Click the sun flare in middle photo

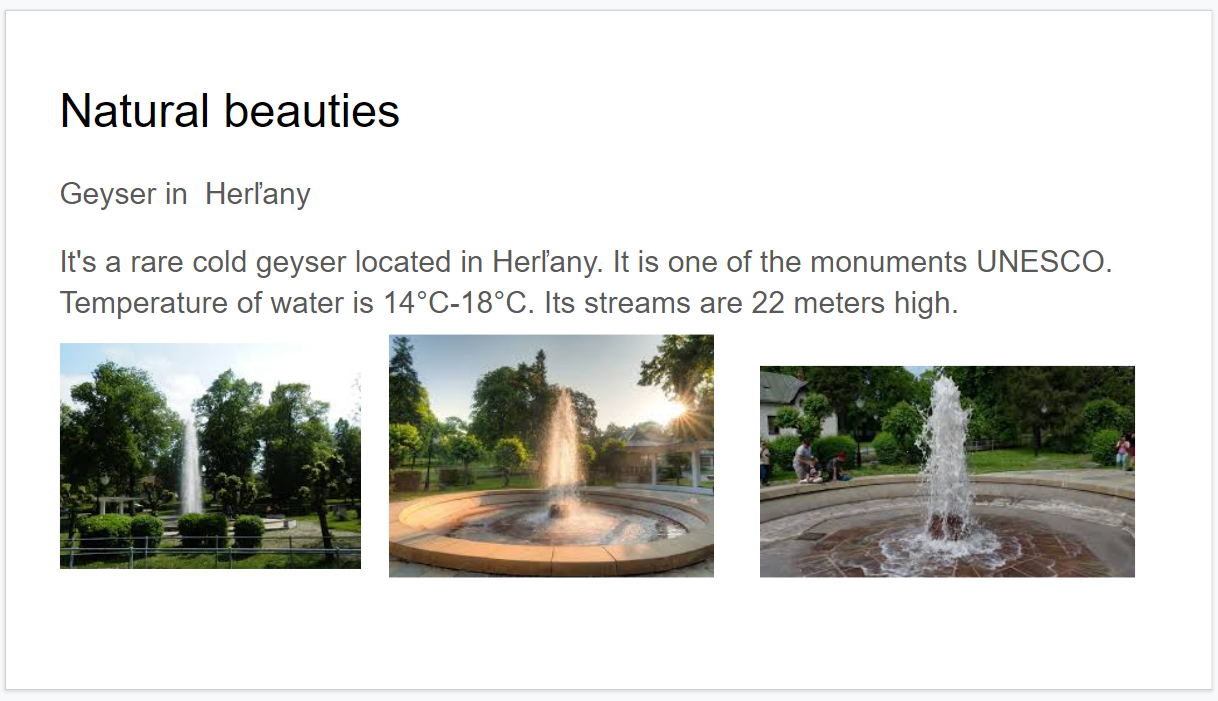(672, 409)
